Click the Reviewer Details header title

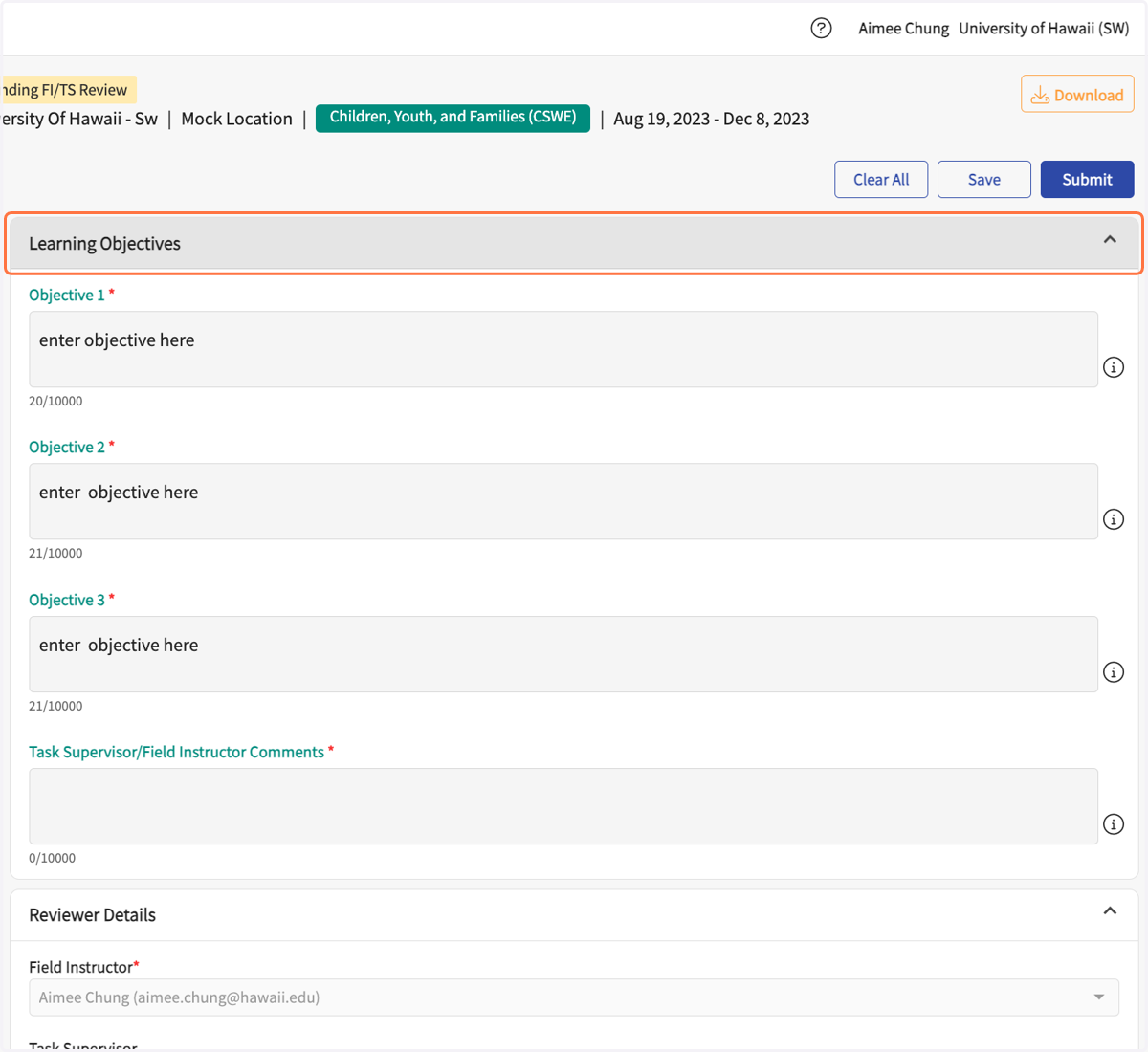(x=93, y=915)
